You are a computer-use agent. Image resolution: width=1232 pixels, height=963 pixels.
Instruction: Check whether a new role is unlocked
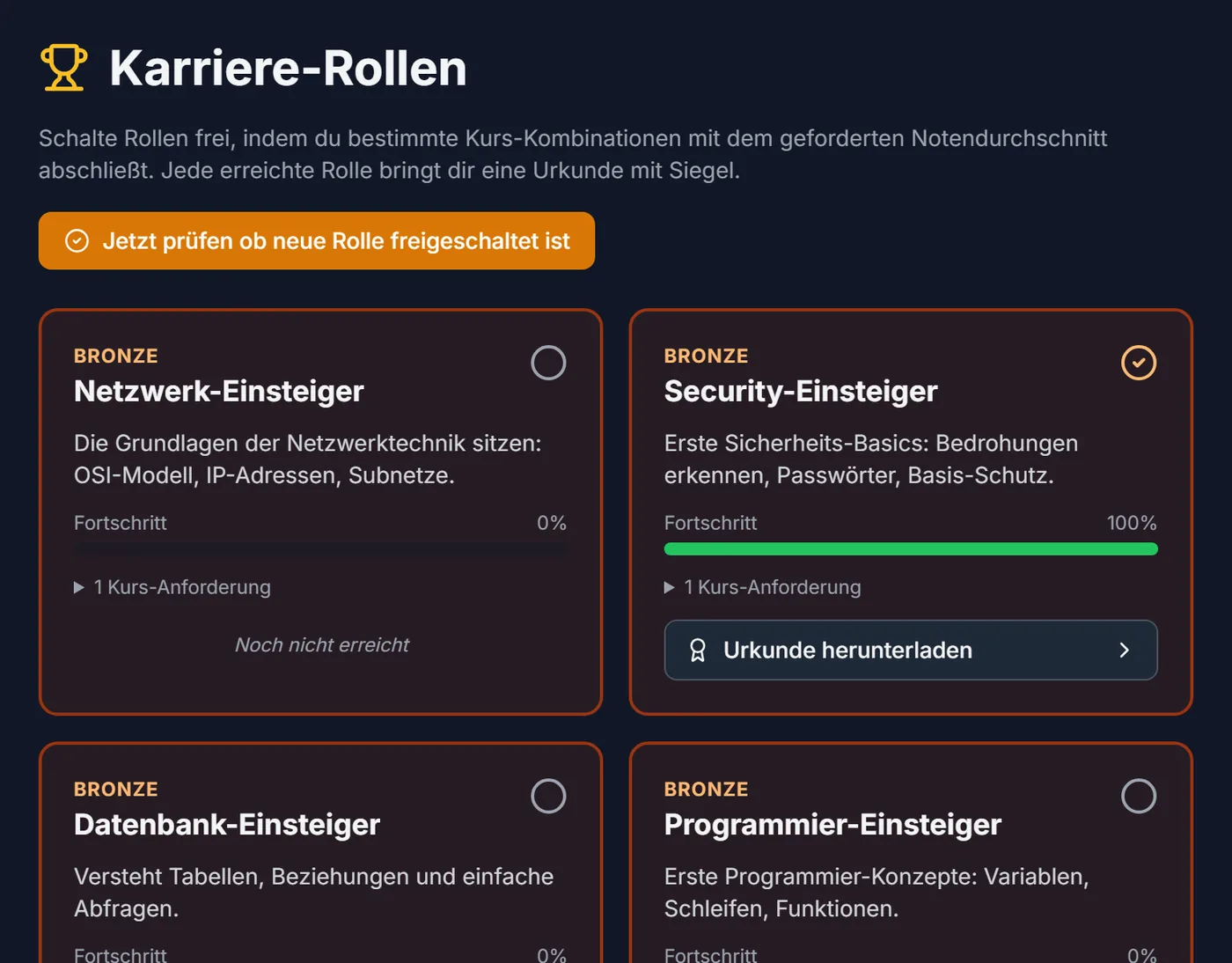[317, 240]
